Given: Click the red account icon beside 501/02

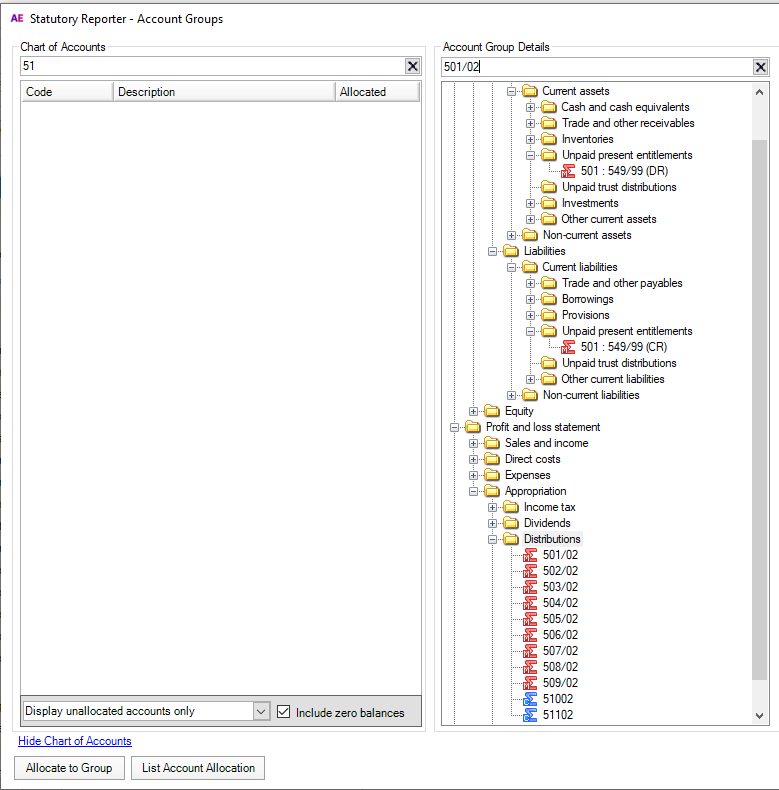Looking at the screenshot, I should (x=530, y=555).
